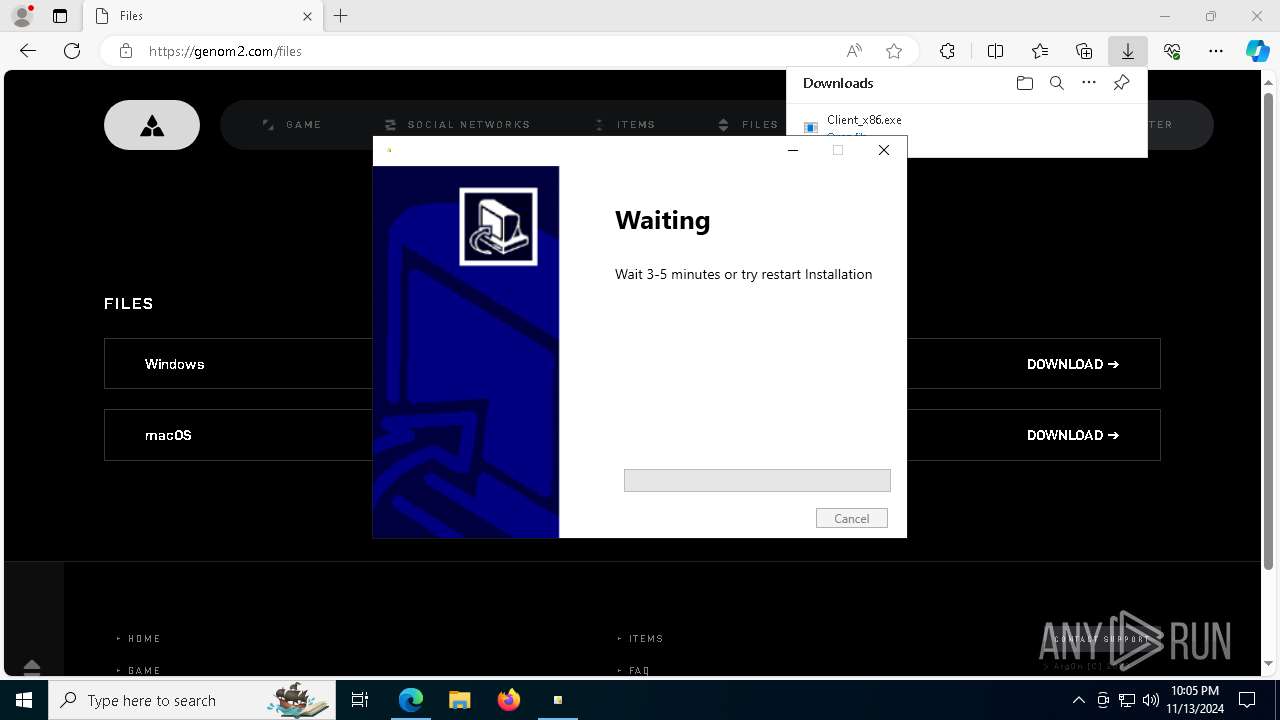This screenshot has height=720, width=1280.
Task: Open the Copilot sidebar
Action: tap(1257, 51)
